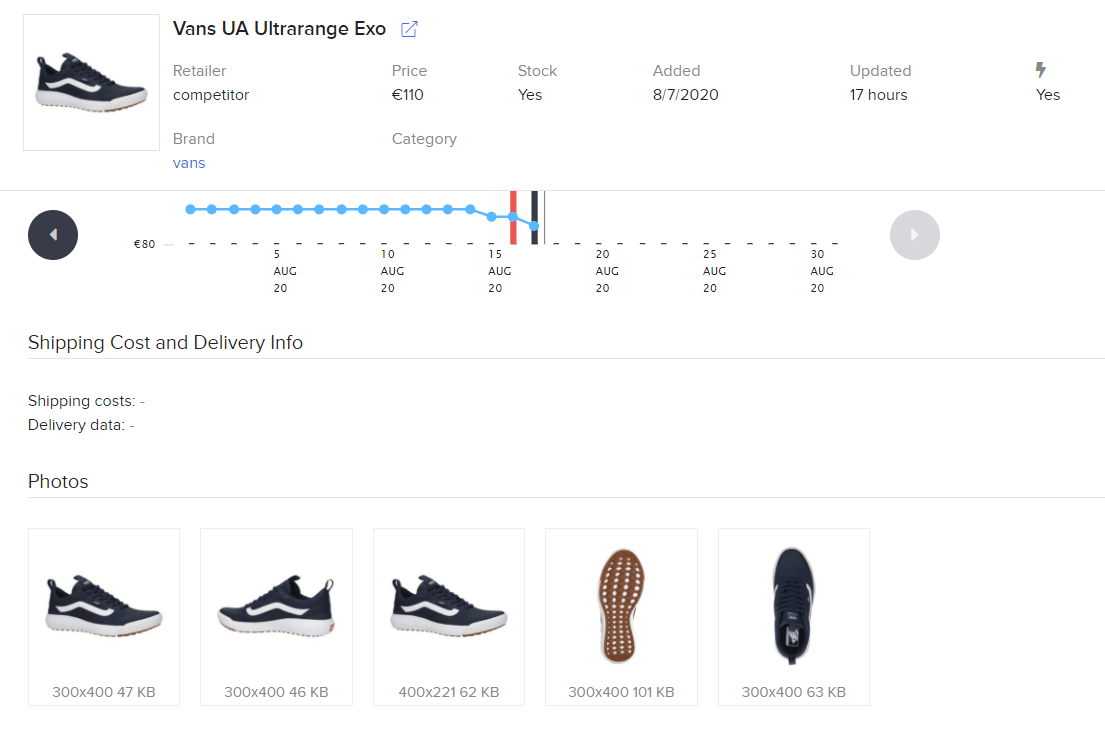Image resolution: width=1105 pixels, height=751 pixels.
Task: Click the Stock value Yes
Action: (x=530, y=94)
